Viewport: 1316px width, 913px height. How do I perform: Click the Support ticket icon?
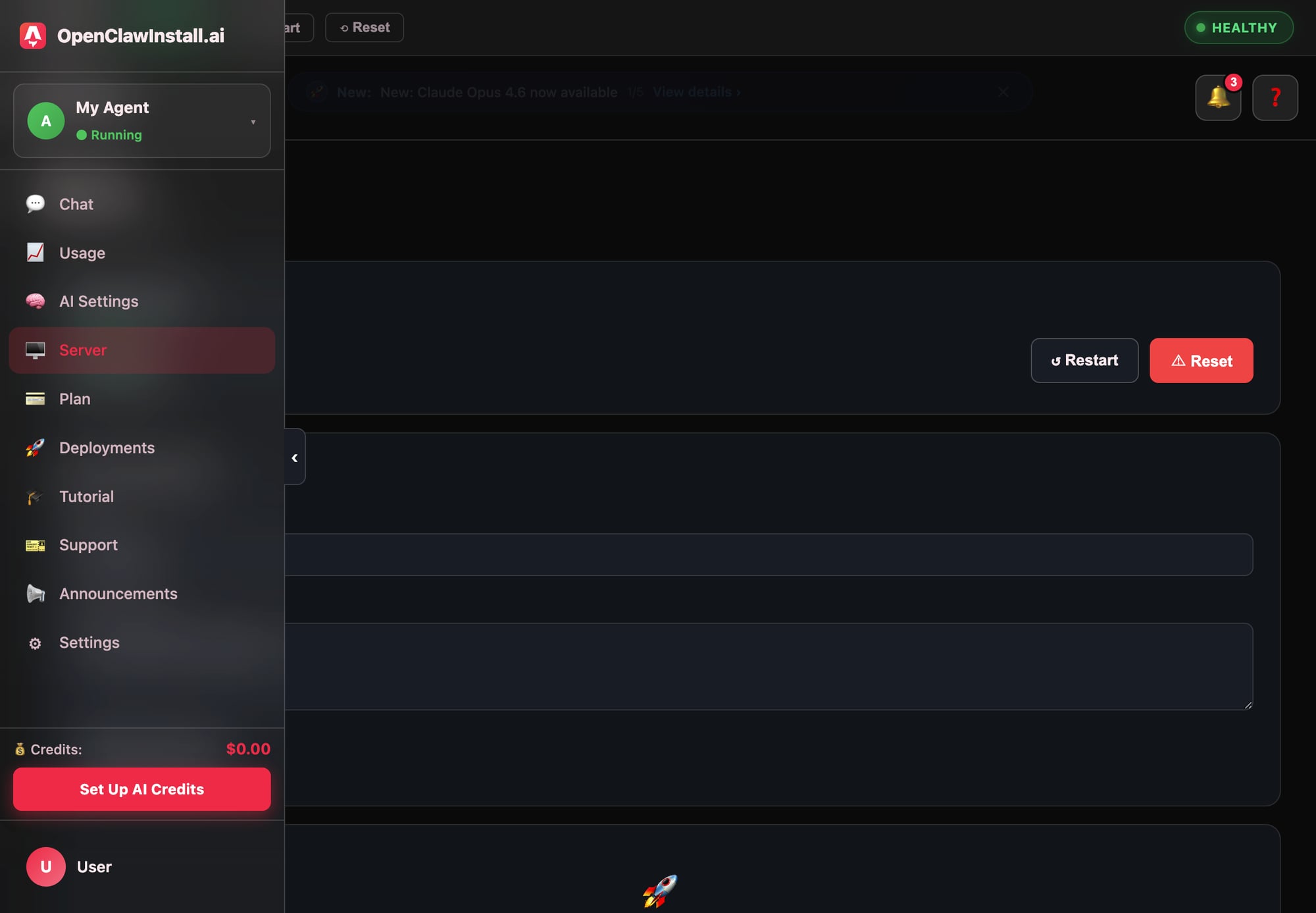click(35, 544)
